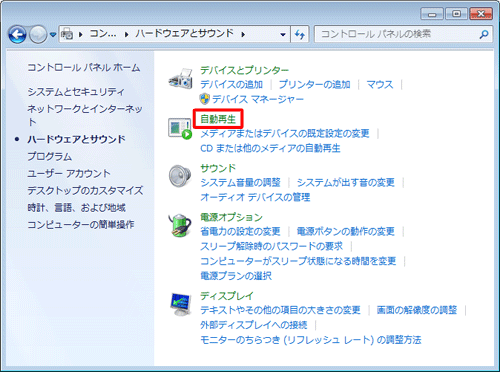This screenshot has width=500, height=372.
Task: Open the address bar history dropdown
Action: pyautogui.click(x=283, y=34)
